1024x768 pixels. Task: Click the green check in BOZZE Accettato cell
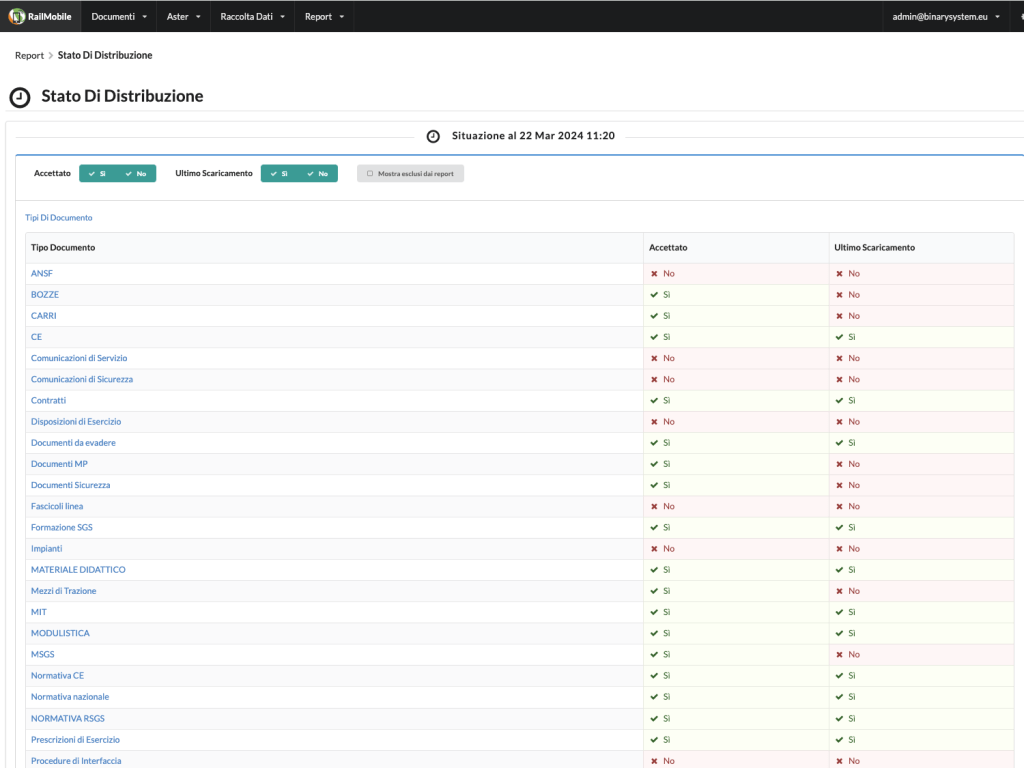654,295
